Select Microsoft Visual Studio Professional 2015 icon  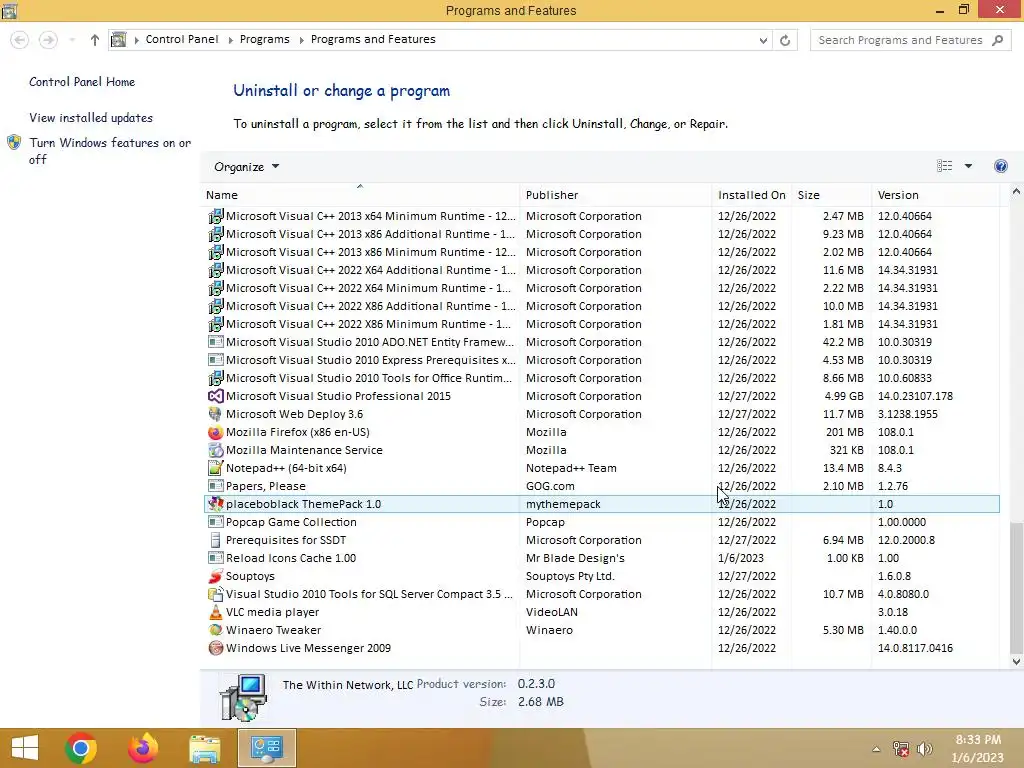[x=216, y=396]
